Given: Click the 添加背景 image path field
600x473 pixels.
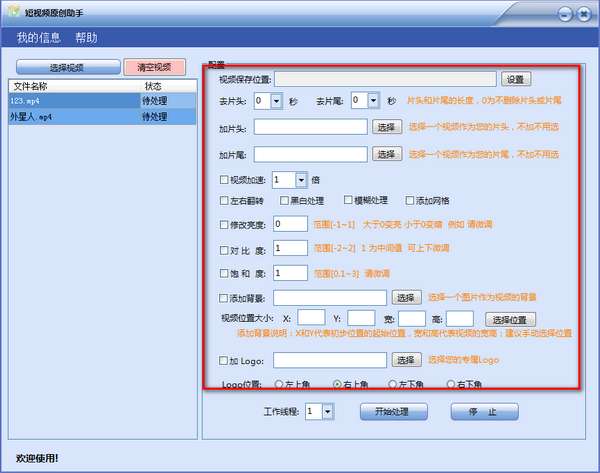Looking at the screenshot, I should click(x=330, y=298).
